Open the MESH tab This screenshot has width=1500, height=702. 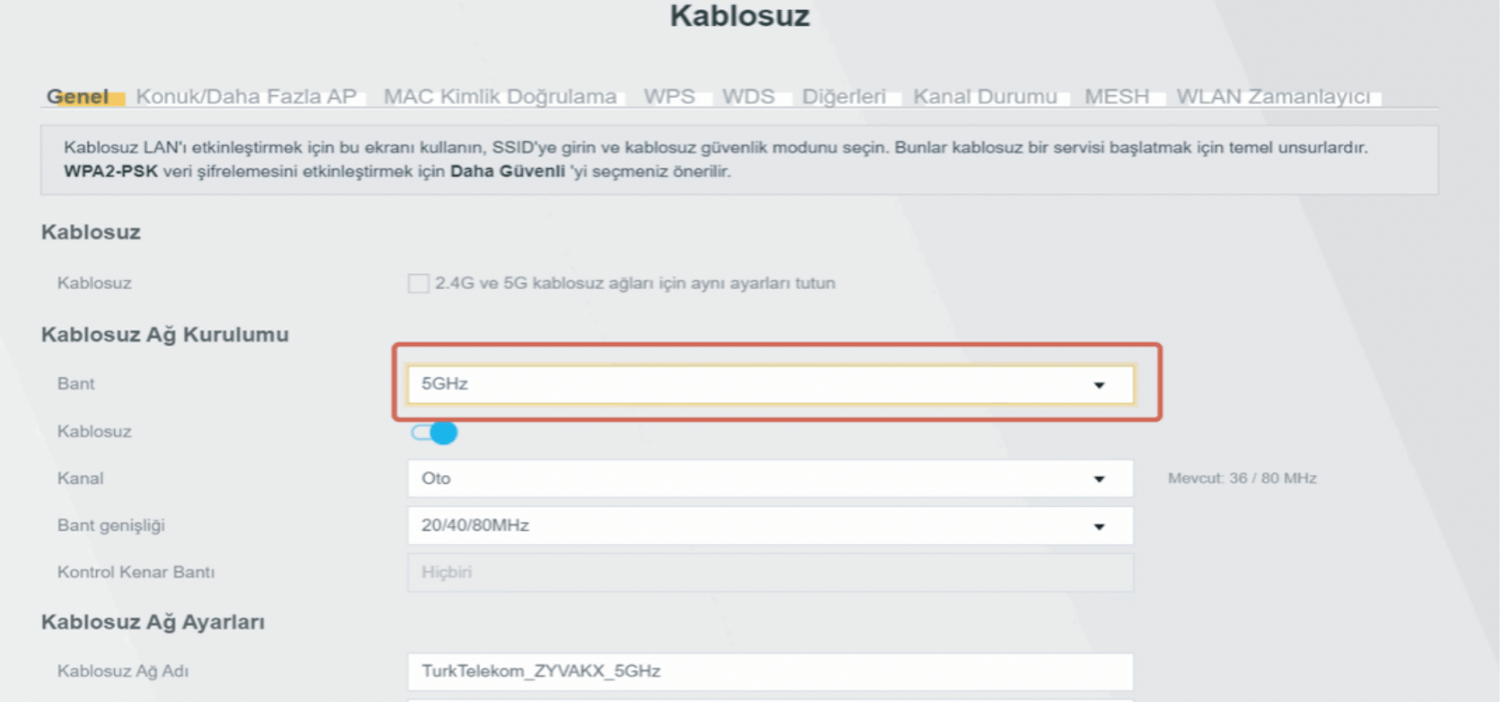click(1117, 97)
